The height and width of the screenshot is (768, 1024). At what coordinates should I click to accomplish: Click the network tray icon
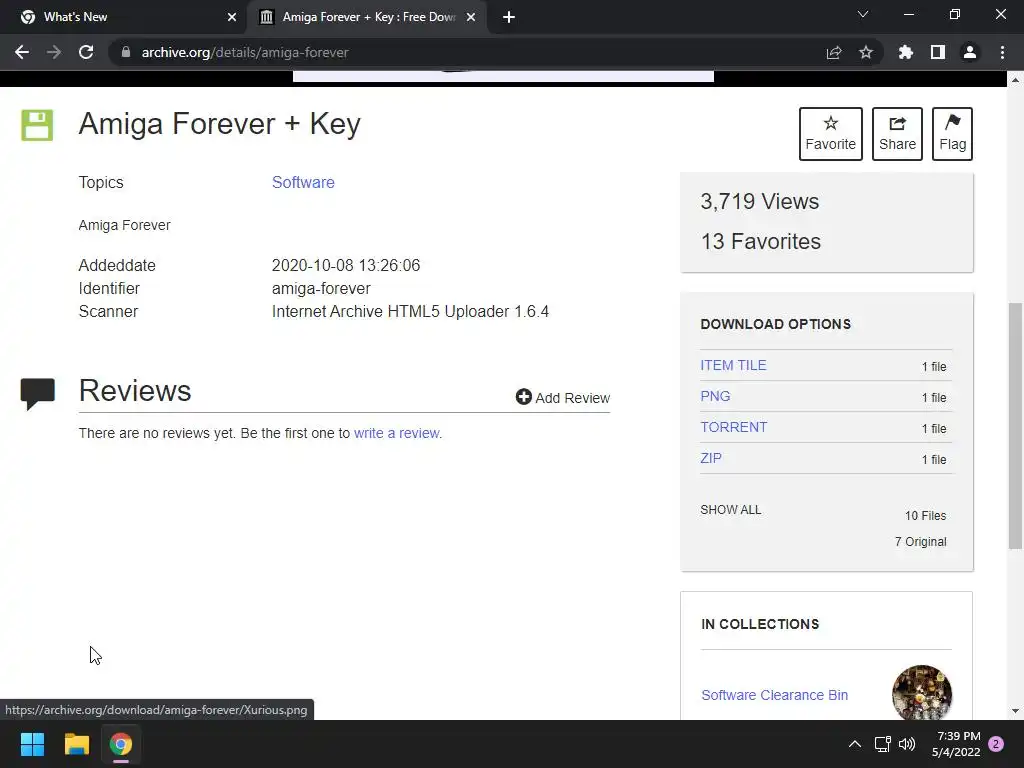click(x=883, y=744)
